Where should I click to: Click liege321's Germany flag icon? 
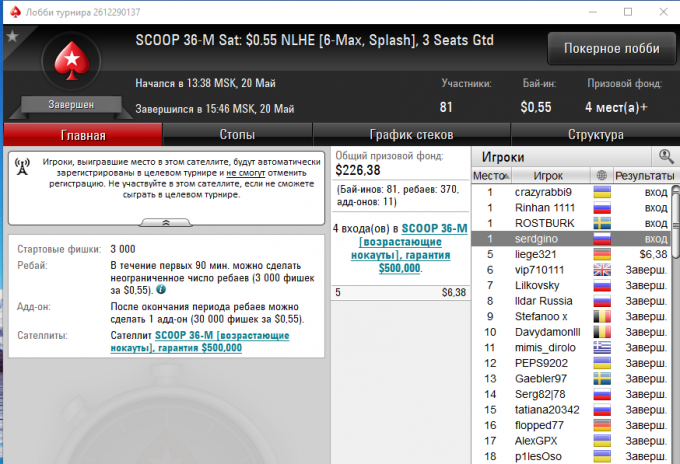(602, 254)
